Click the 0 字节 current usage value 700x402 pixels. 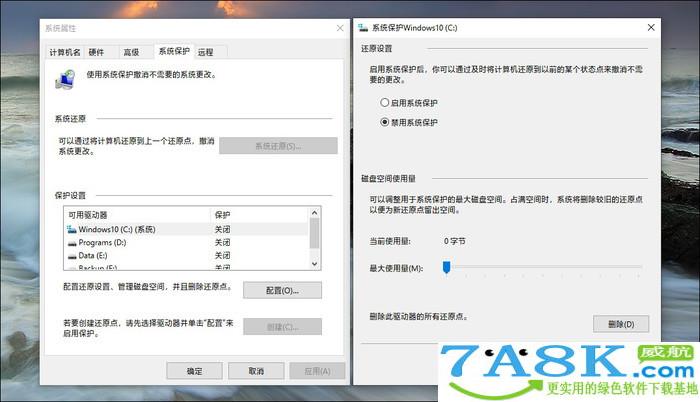click(x=454, y=241)
